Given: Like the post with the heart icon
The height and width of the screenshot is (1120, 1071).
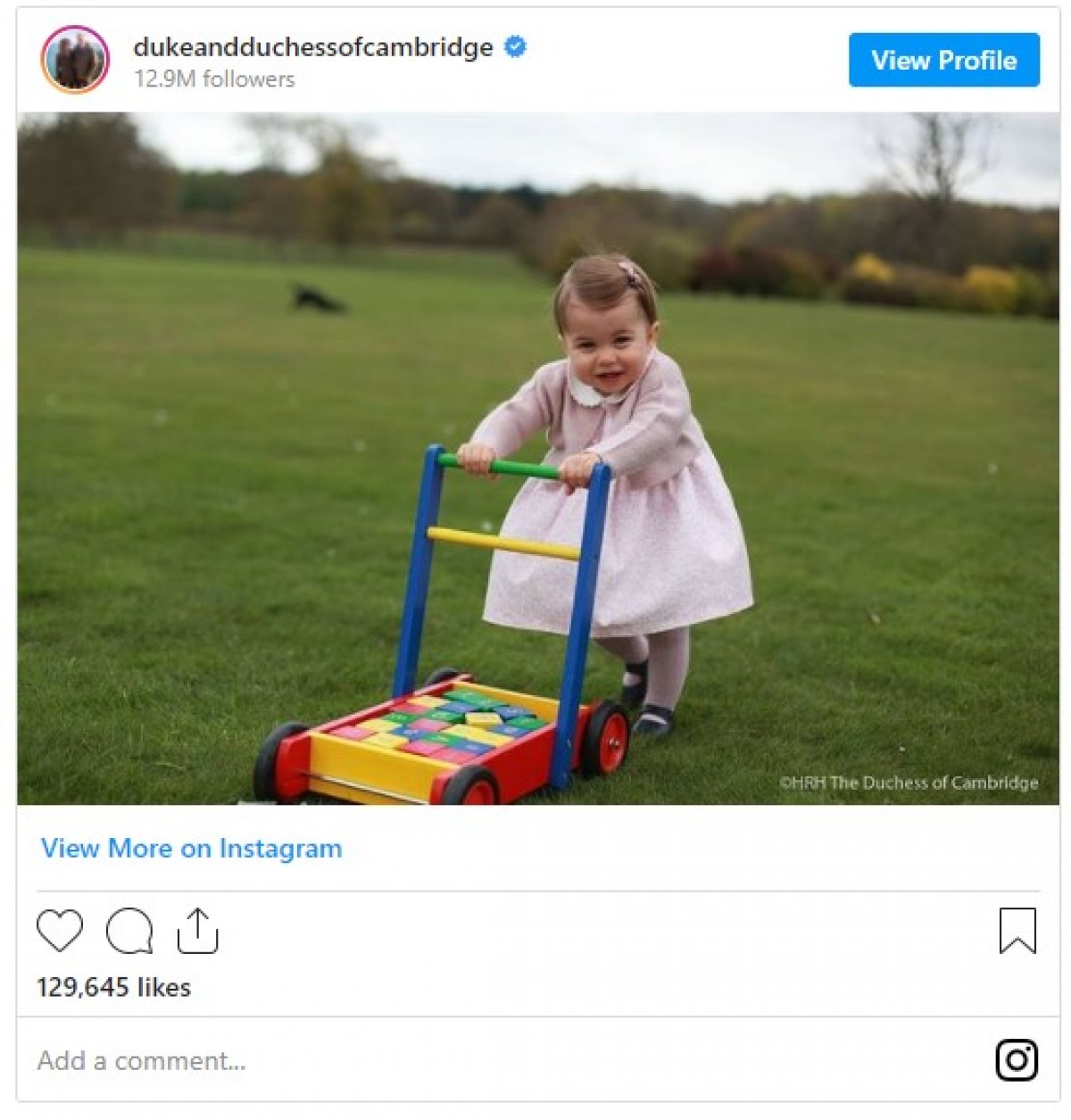Looking at the screenshot, I should (x=60, y=931).
